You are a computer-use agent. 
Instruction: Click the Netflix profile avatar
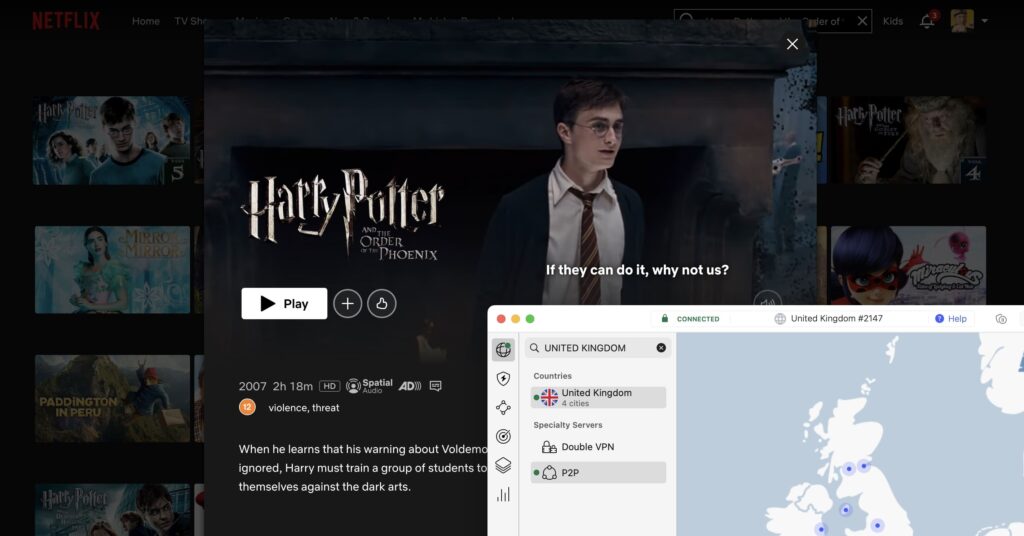962,20
